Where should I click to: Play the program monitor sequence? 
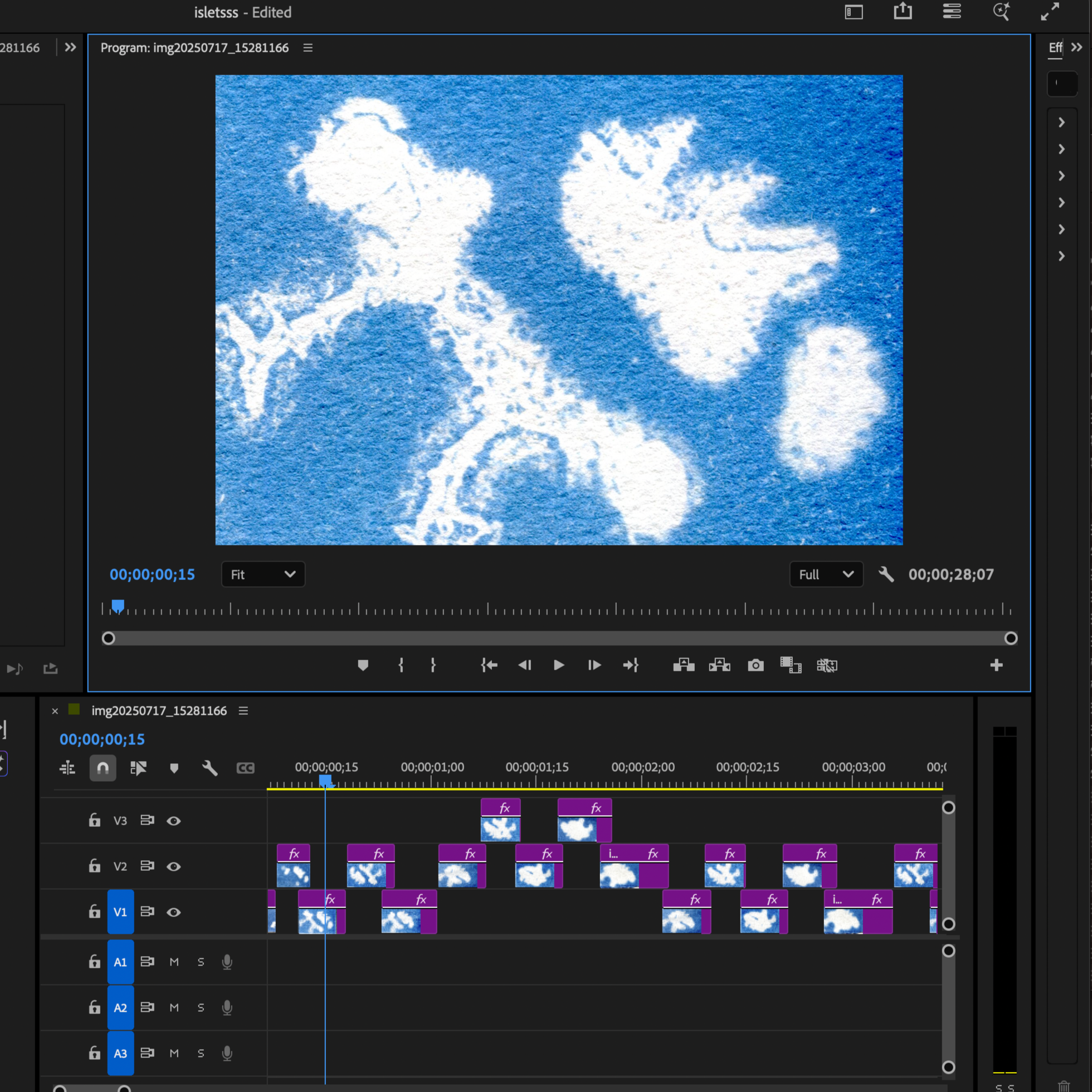558,665
